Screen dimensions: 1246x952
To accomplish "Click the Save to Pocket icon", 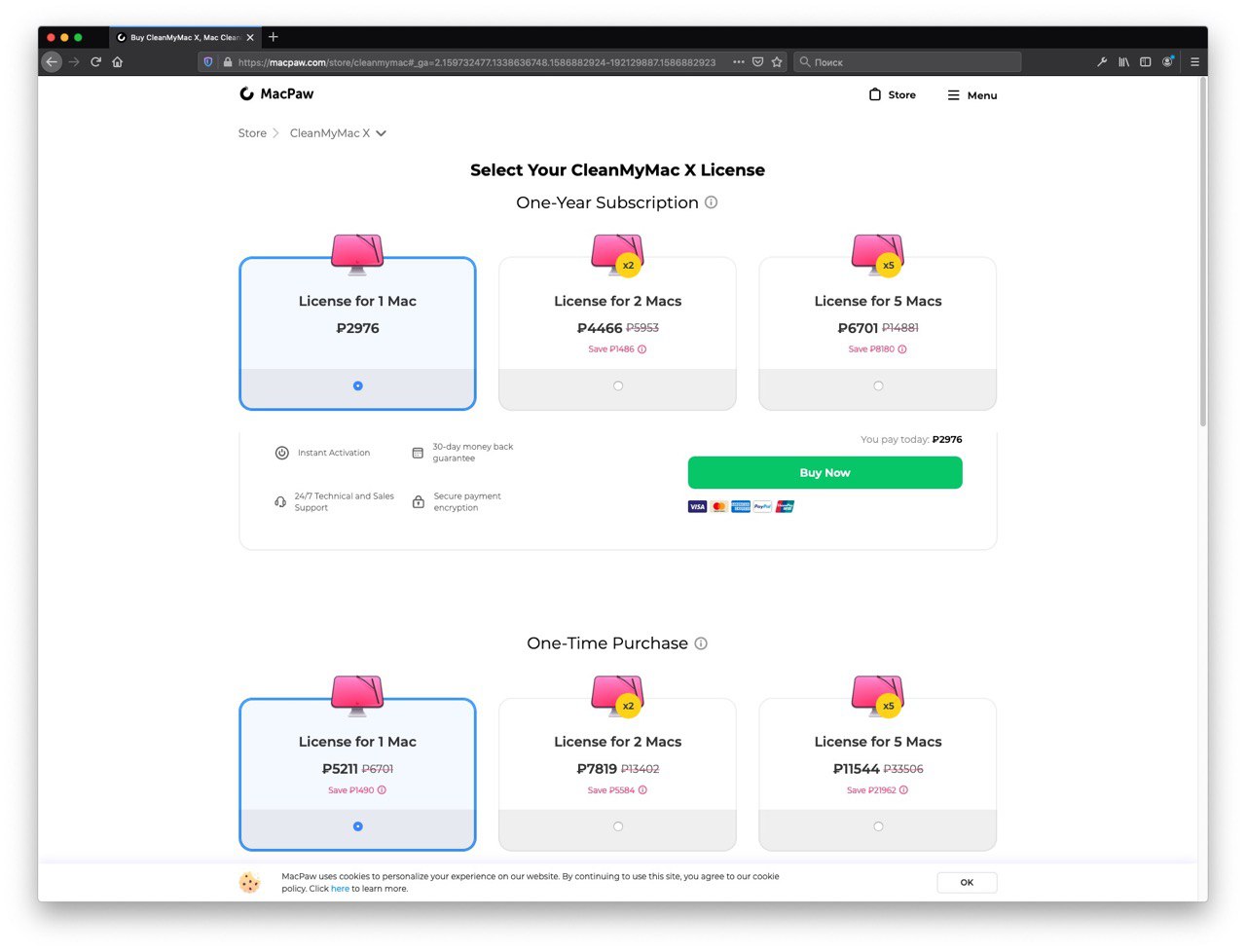I will pyautogui.click(x=757, y=62).
